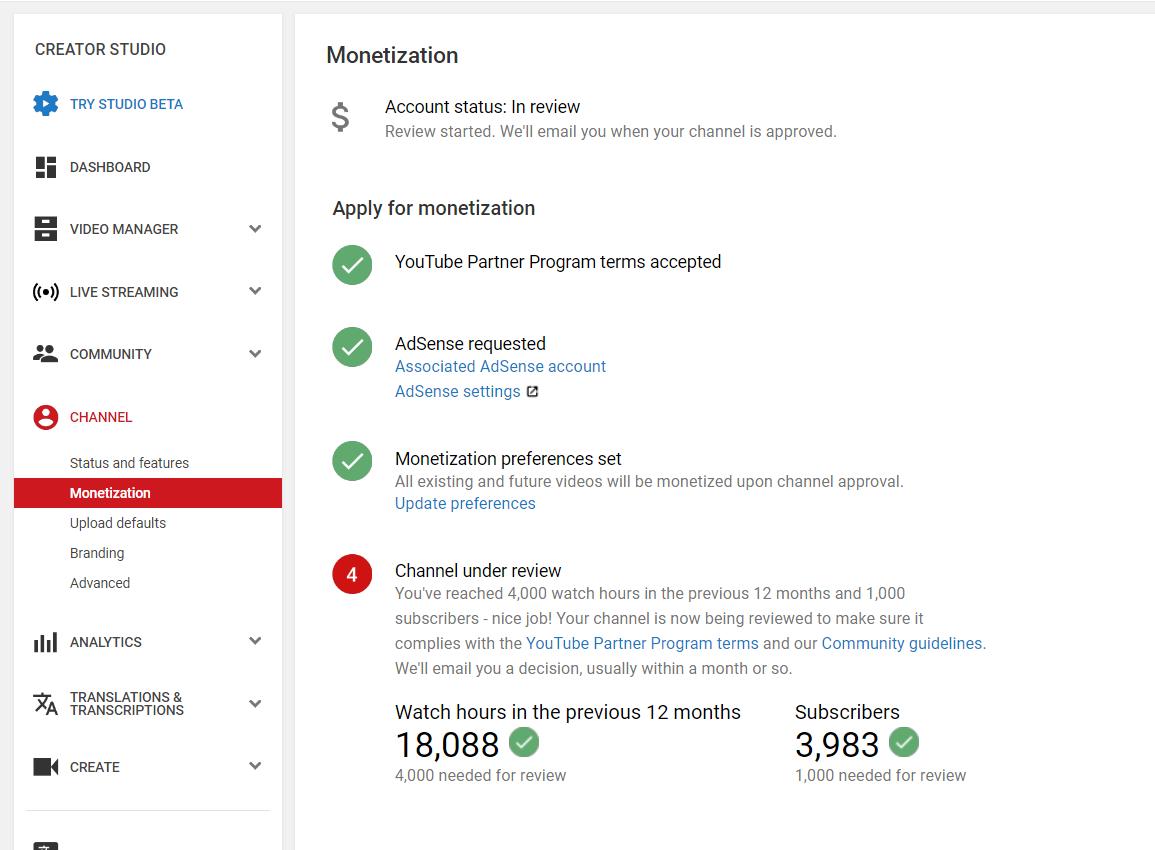Click the Channel under review heading
The image size is (1155, 850).
[x=478, y=571]
